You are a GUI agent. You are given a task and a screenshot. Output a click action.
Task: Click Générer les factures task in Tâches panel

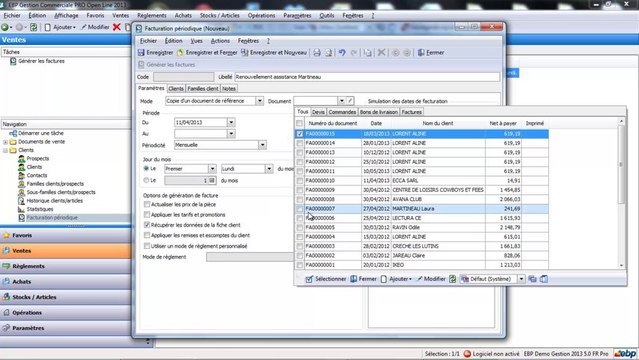click(x=41, y=61)
